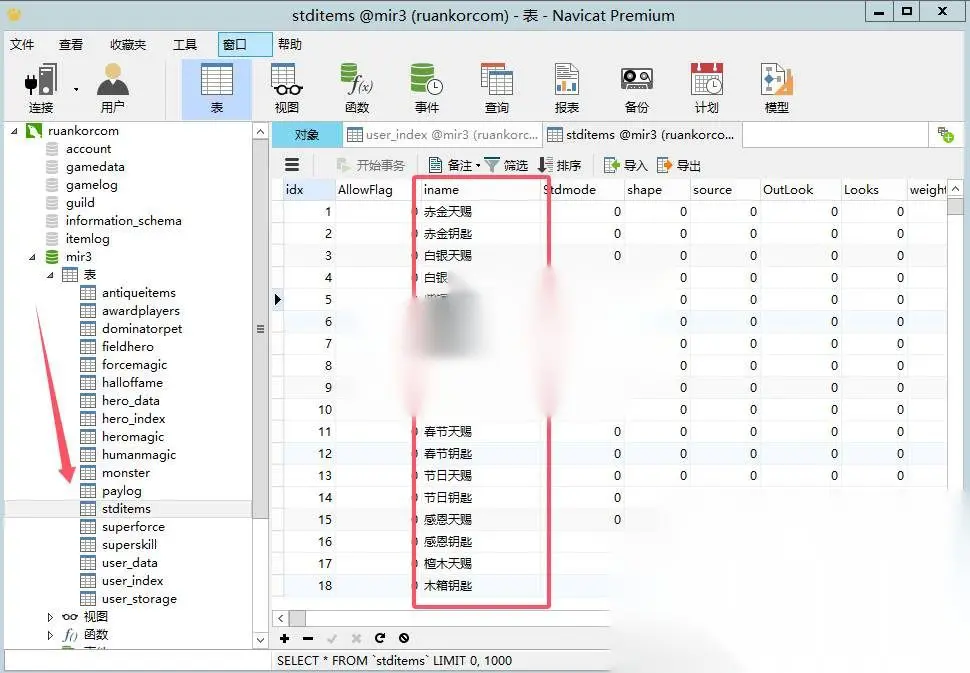Click the idx cell for row 18
The height and width of the screenshot is (673, 970).
tap(308, 585)
